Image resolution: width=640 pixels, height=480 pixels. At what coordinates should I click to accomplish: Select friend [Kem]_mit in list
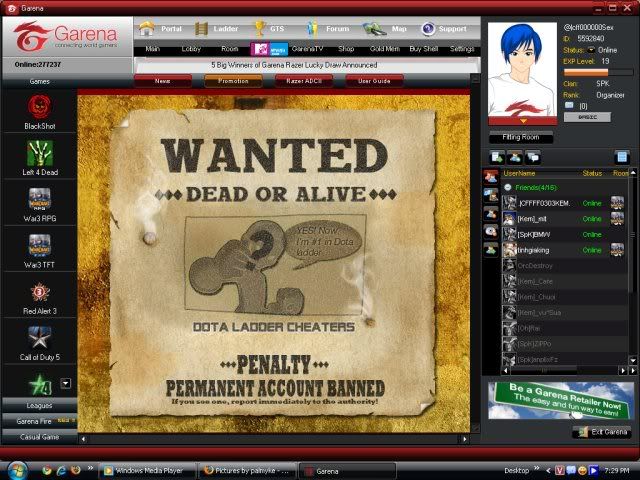[563, 219]
